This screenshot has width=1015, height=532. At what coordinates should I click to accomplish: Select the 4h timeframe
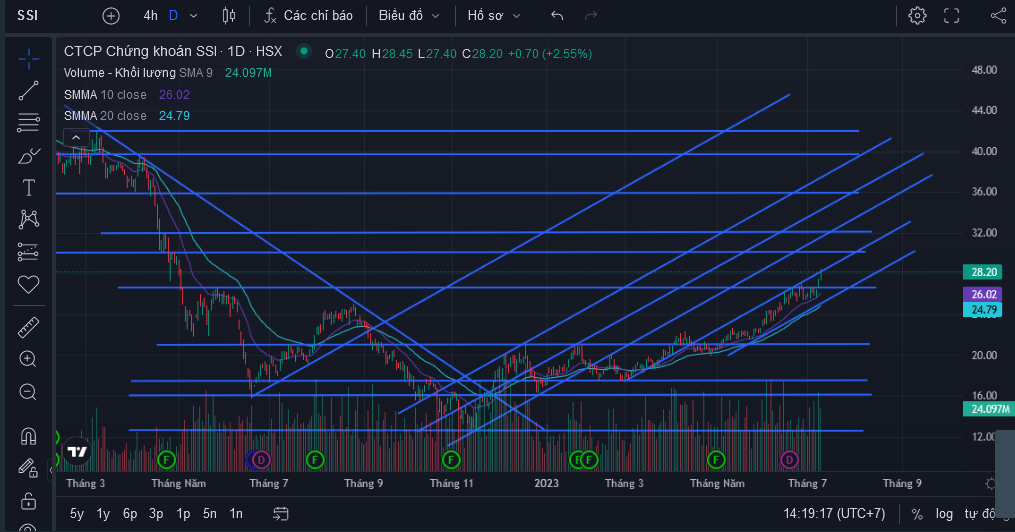[x=150, y=16]
